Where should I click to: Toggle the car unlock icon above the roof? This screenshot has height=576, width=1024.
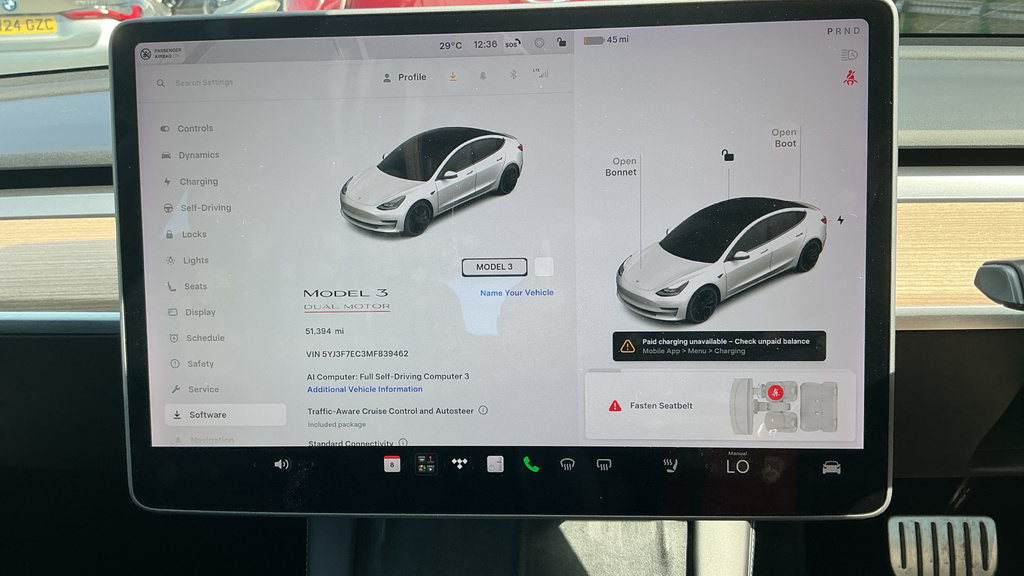click(728, 155)
